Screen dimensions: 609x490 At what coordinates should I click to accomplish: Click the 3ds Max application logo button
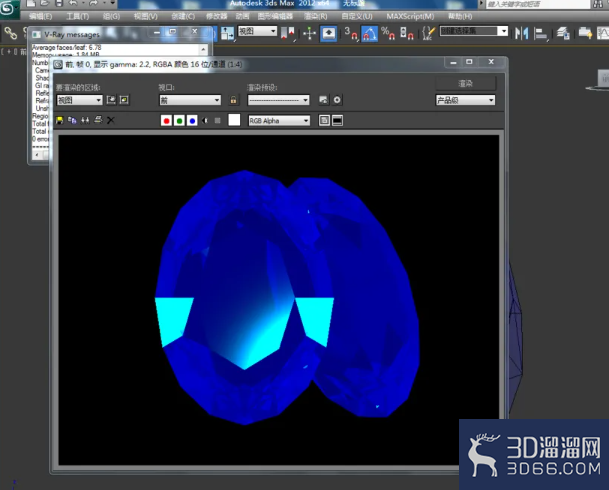(8, 9)
